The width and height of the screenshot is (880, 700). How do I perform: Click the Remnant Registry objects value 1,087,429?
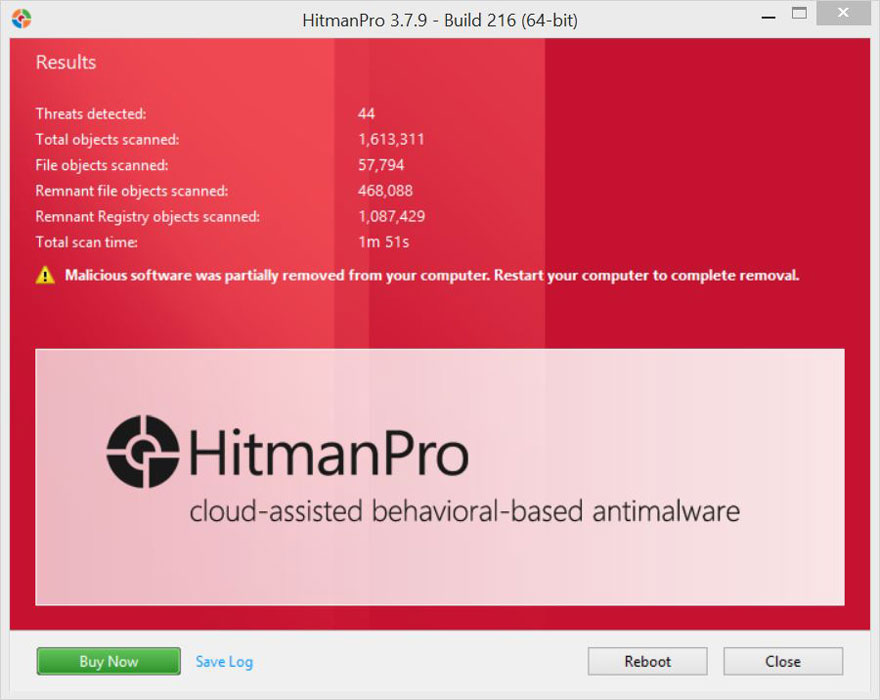(392, 217)
